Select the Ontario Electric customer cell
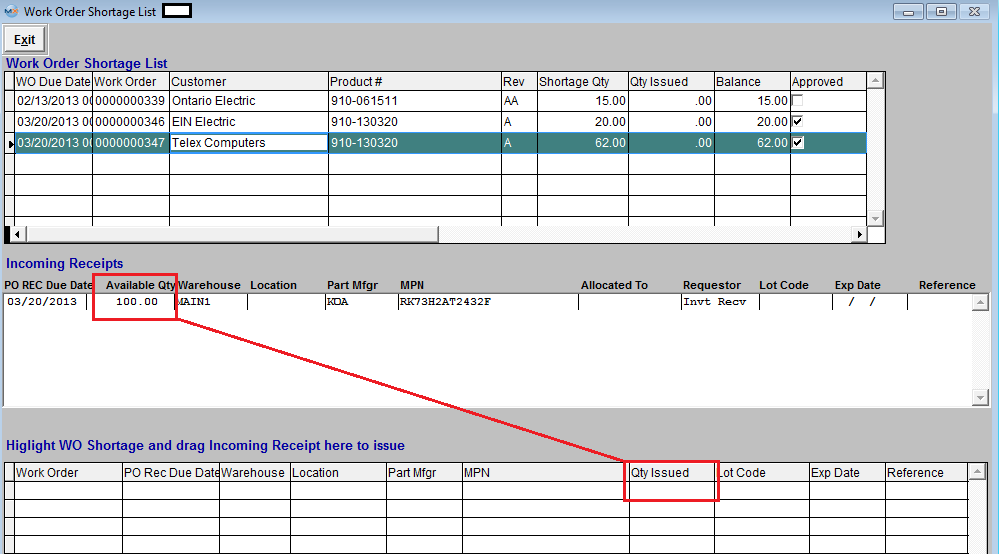 pyautogui.click(x=248, y=101)
